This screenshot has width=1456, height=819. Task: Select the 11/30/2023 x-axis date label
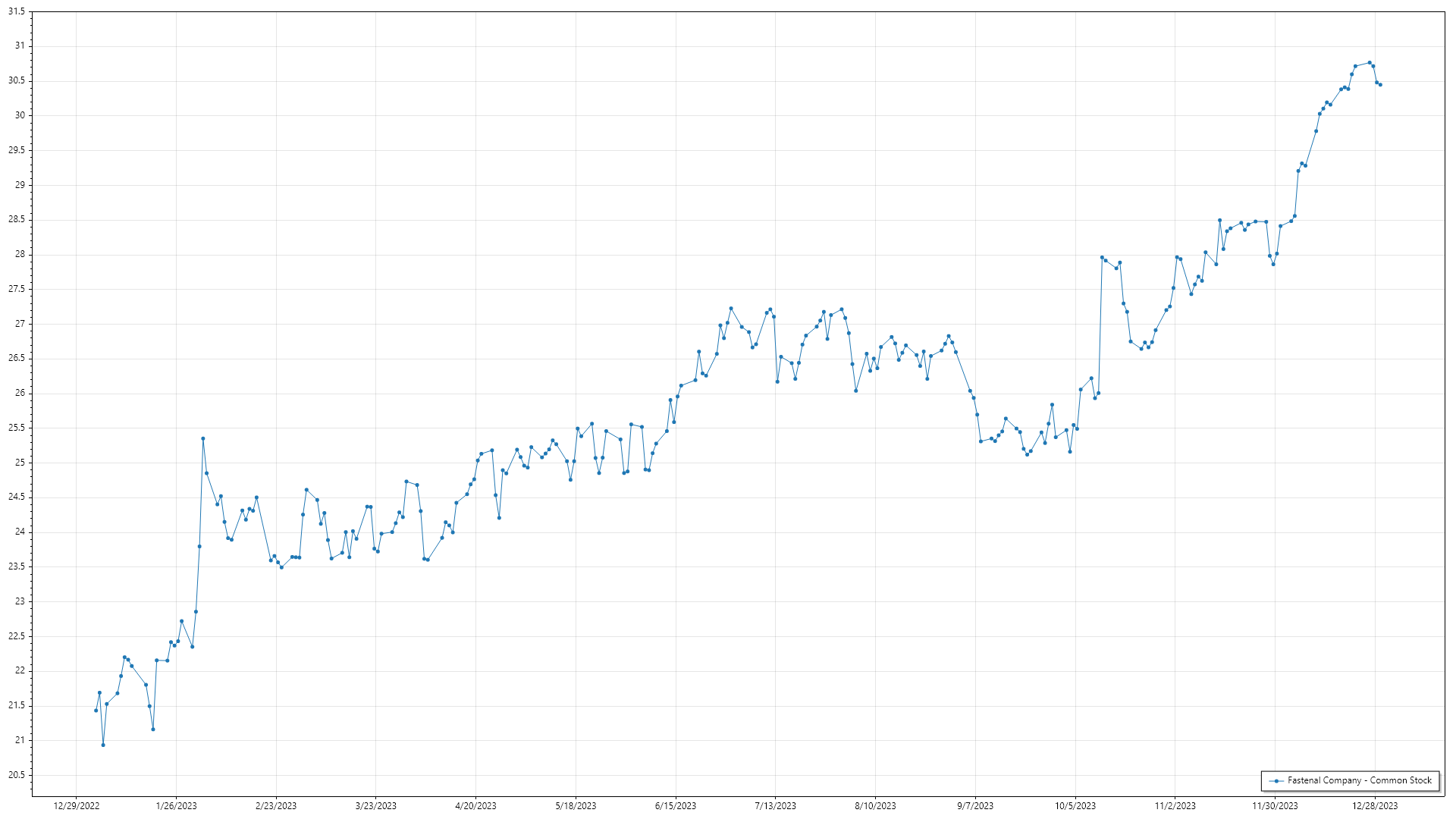[x=1274, y=806]
